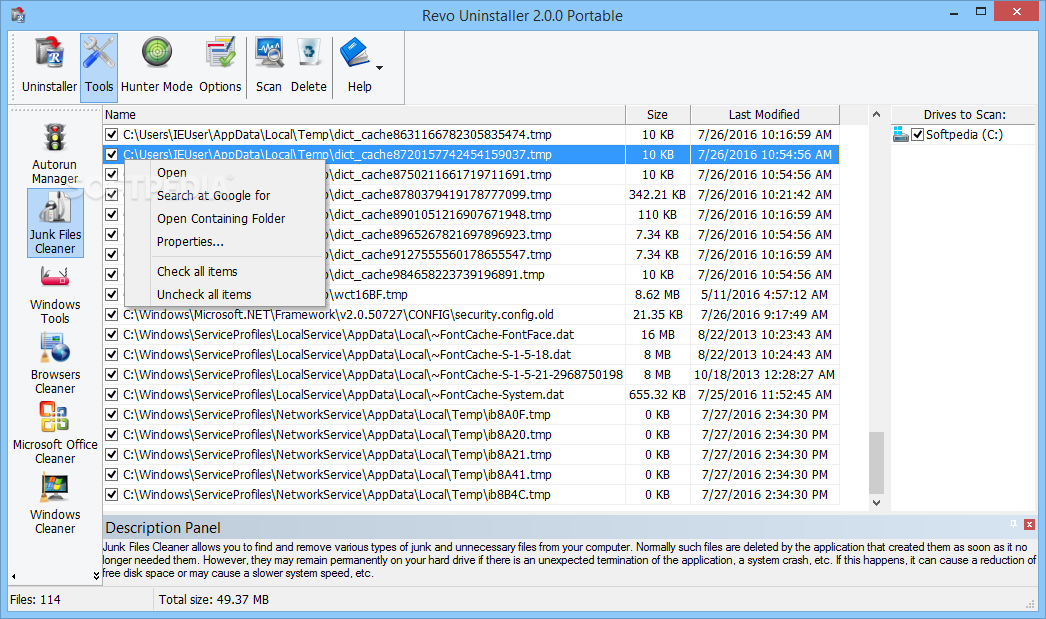The height and width of the screenshot is (619, 1046).
Task: Select ib8A20.tmp file row
Action: point(470,435)
